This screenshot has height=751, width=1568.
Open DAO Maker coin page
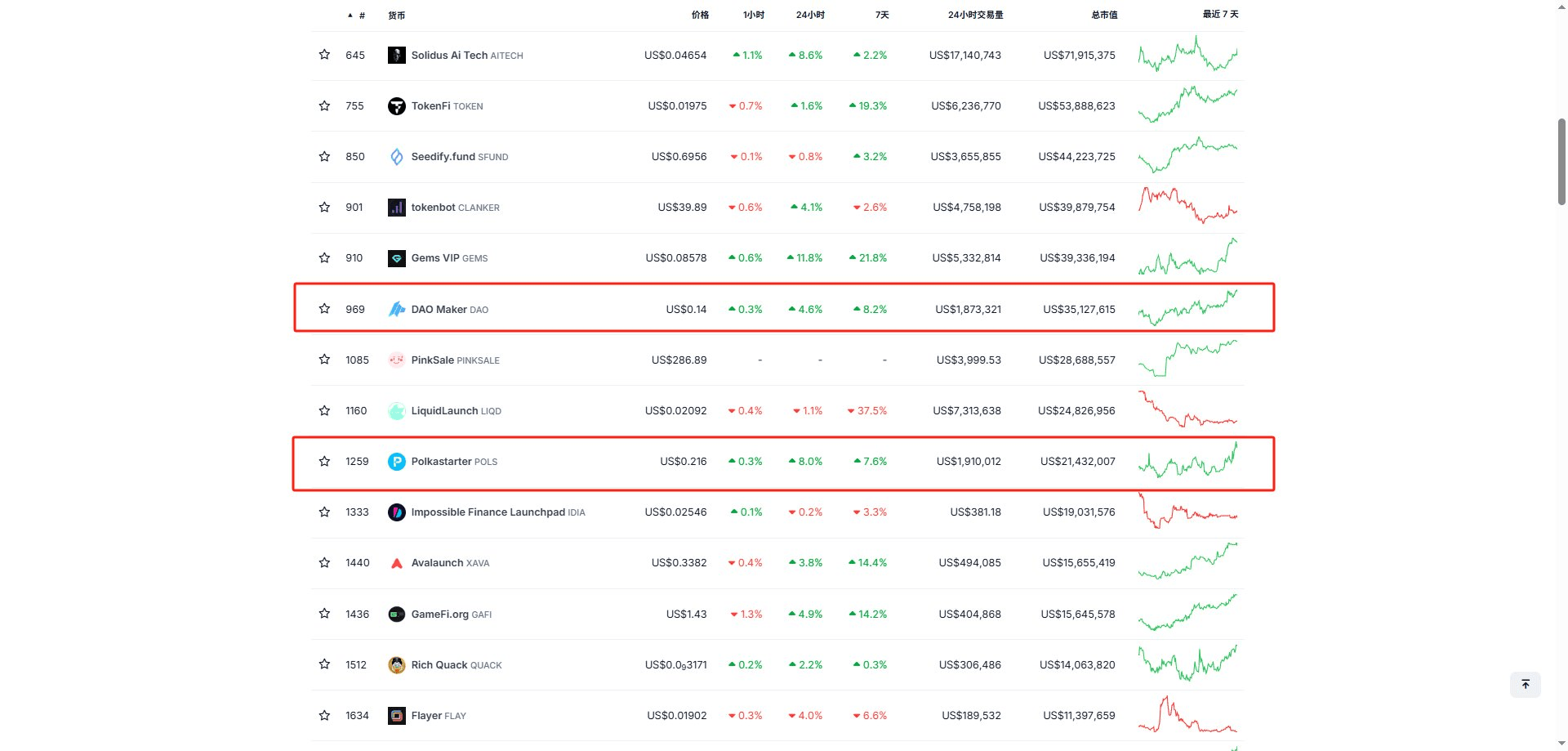[450, 310]
